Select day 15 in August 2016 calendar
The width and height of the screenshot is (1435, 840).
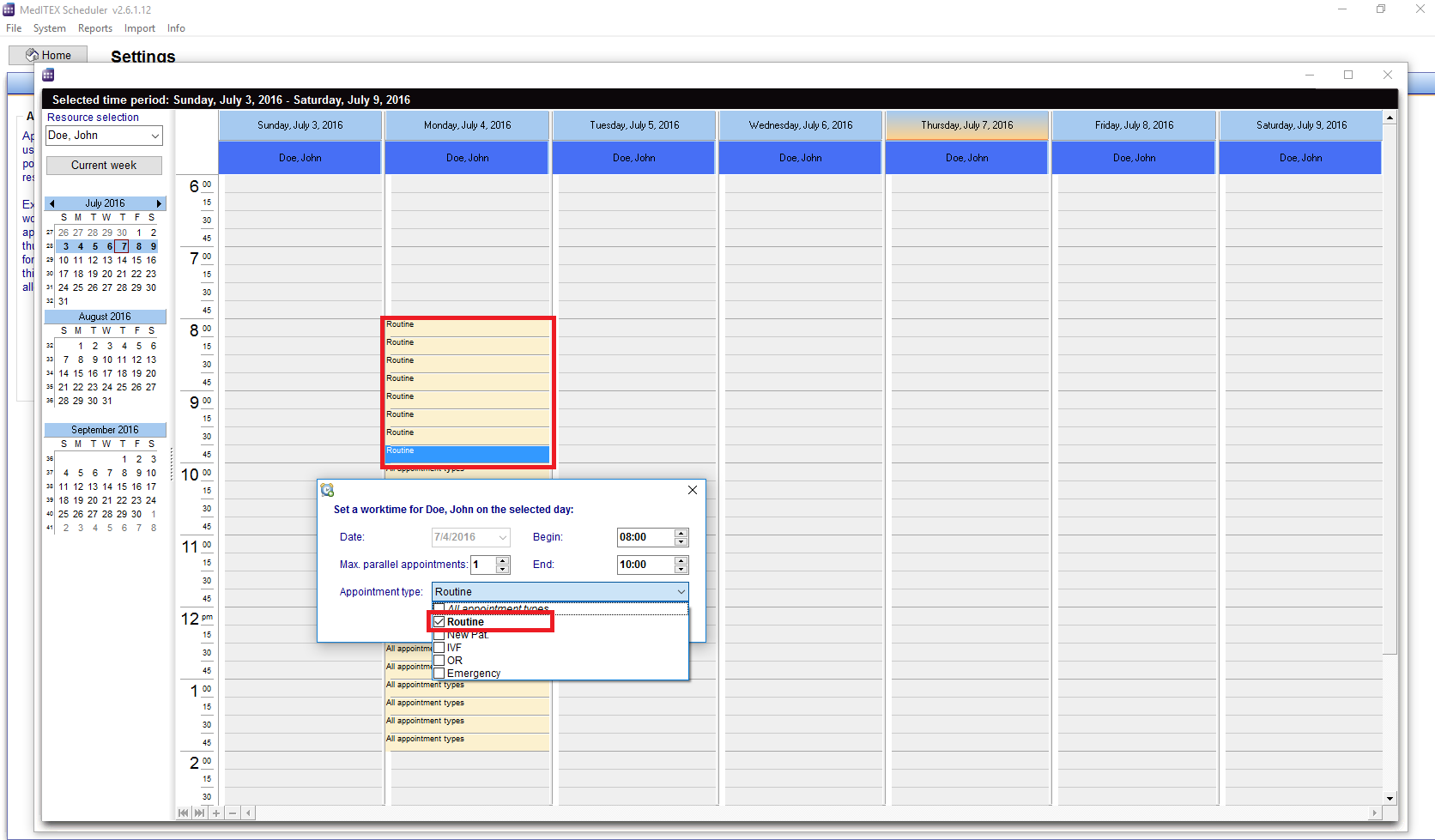tap(78, 373)
